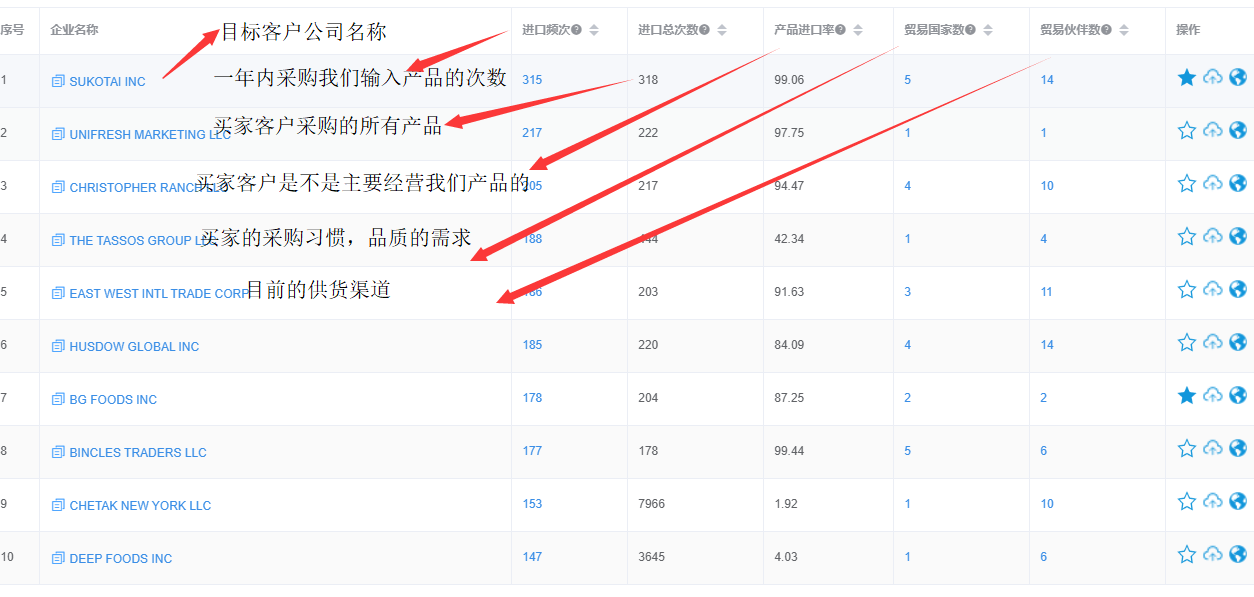Click cloud icon in CHRISTOPHER RANCH row
The width and height of the screenshot is (1254, 597).
(1212, 183)
